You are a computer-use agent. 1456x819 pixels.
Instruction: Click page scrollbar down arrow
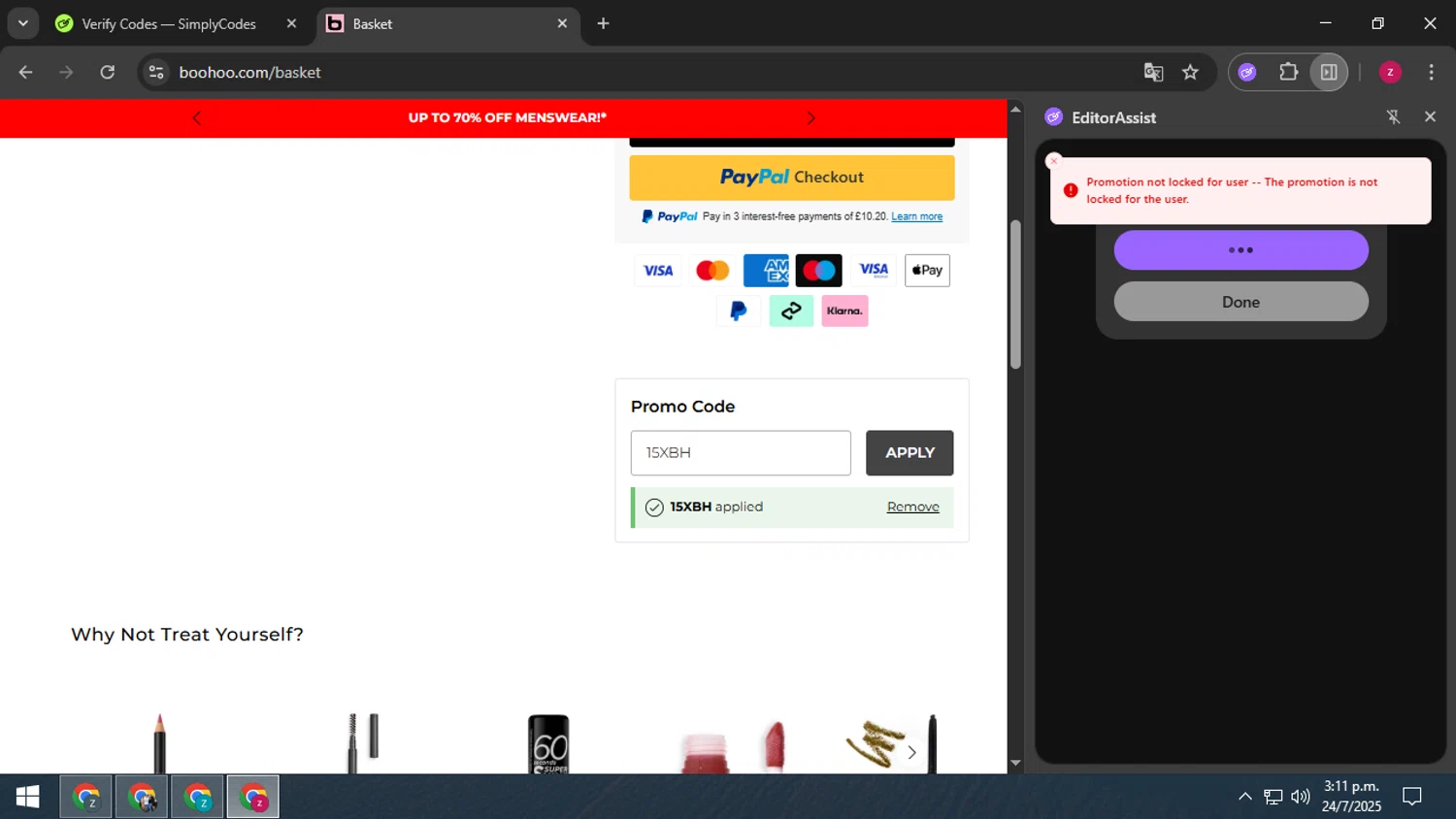[1015, 764]
